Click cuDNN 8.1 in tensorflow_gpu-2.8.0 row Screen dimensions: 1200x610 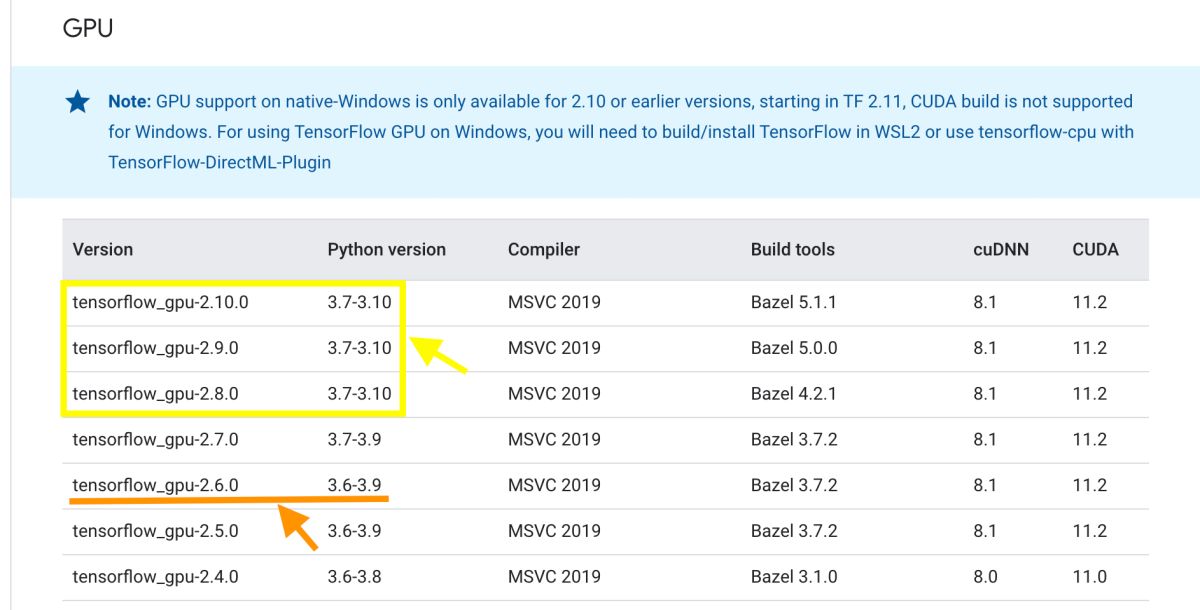tap(985, 394)
